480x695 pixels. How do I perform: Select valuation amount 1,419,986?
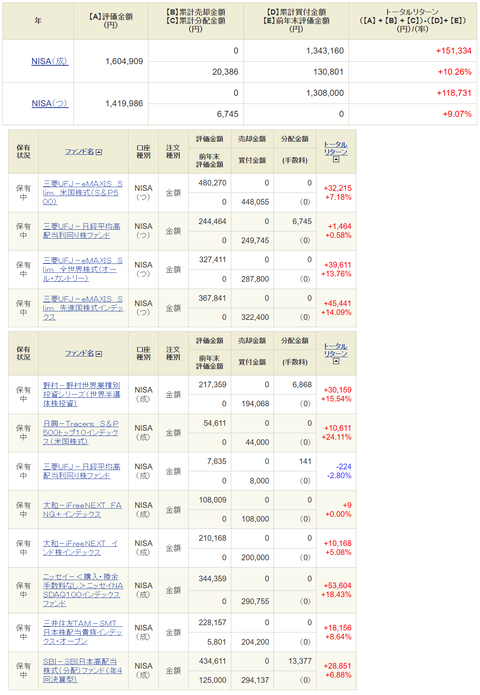coord(124,103)
